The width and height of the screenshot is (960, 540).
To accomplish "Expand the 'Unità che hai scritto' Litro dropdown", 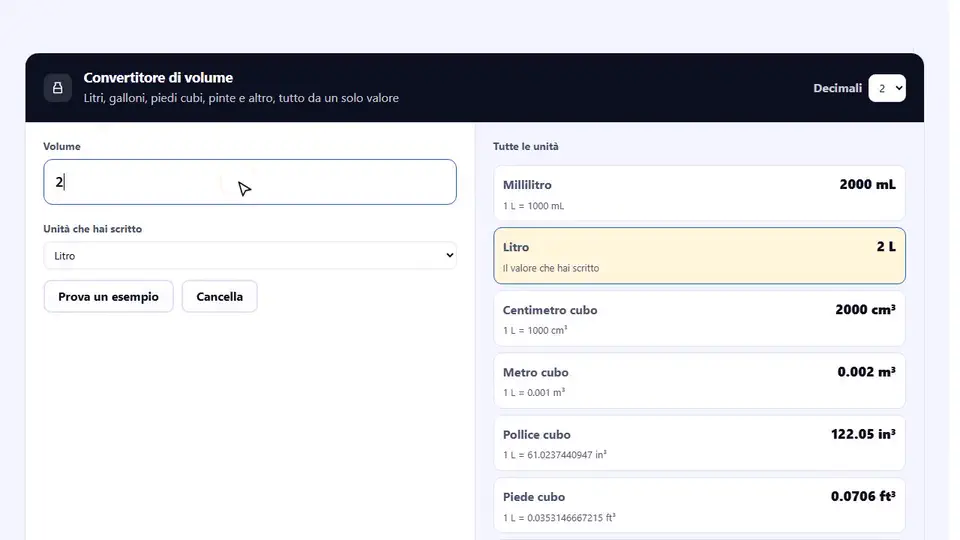I will [250, 255].
